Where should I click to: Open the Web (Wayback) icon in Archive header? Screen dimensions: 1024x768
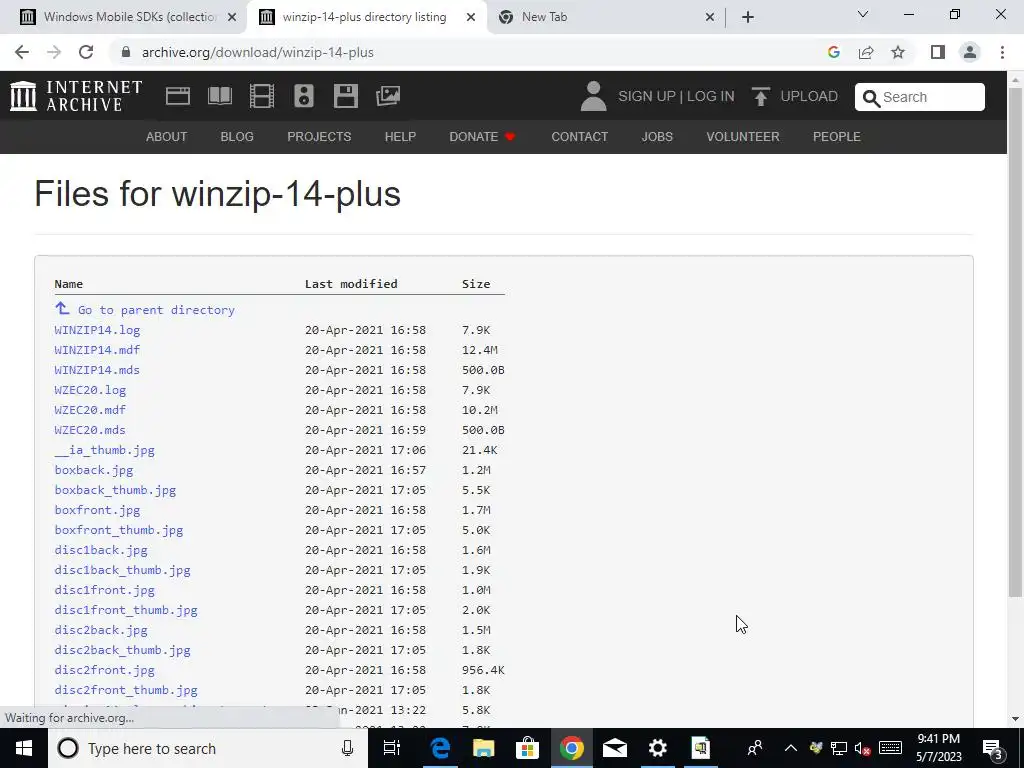click(x=178, y=96)
